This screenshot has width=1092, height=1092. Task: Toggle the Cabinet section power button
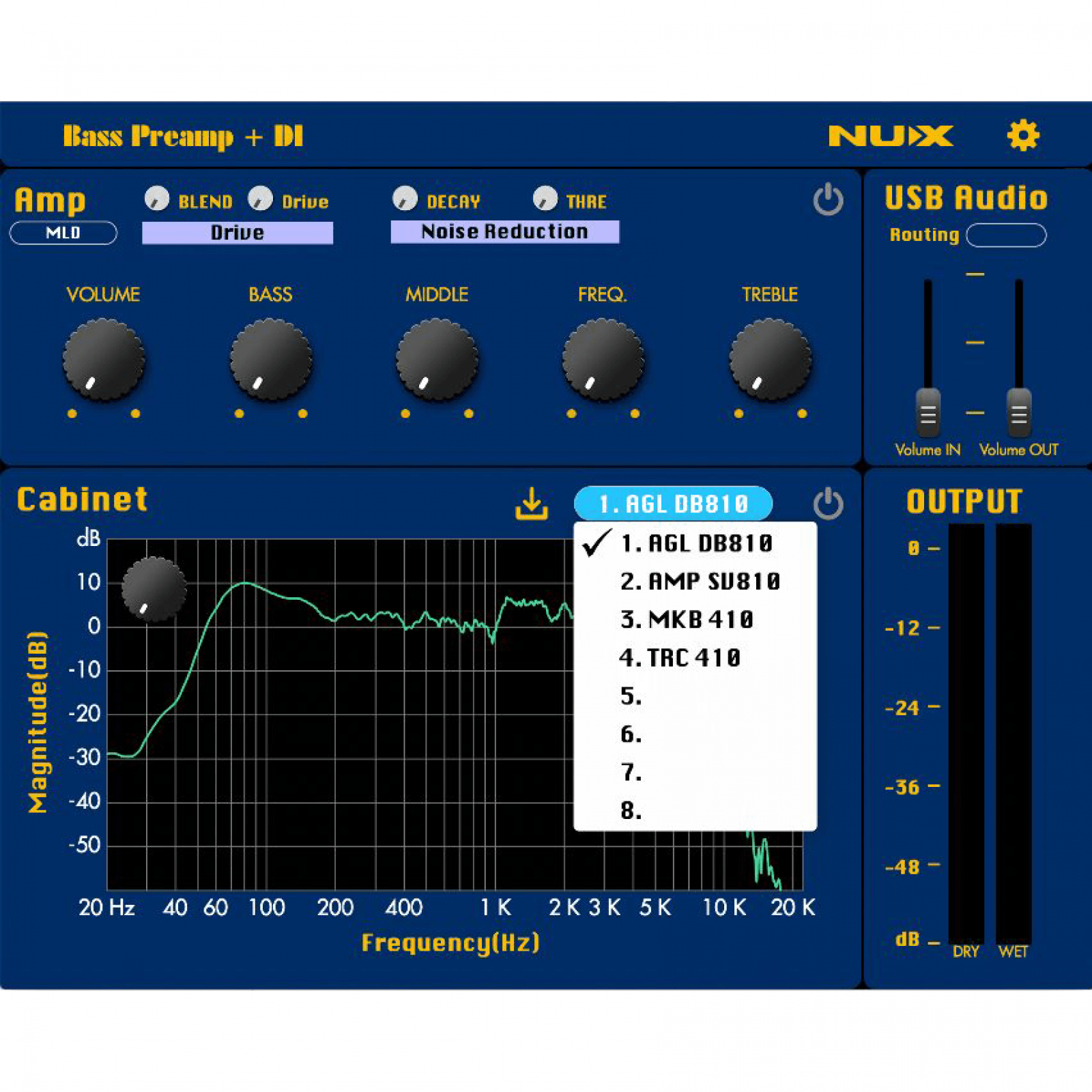[828, 504]
